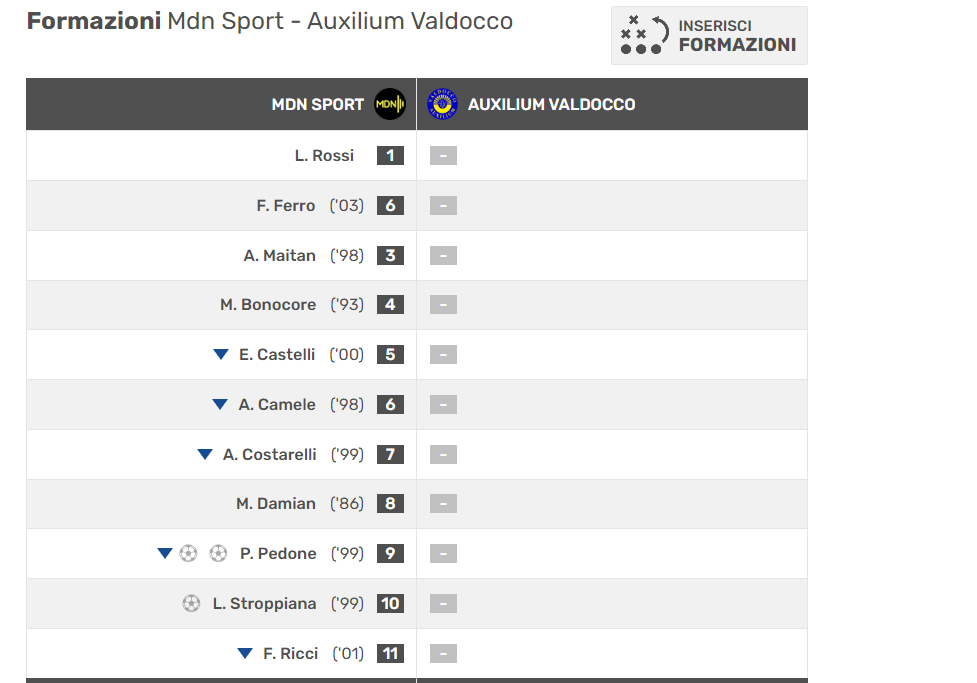Viewport: 977px width, 683px height.
Task: Click substitution arrow beside A. Camele
Action: [220, 404]
